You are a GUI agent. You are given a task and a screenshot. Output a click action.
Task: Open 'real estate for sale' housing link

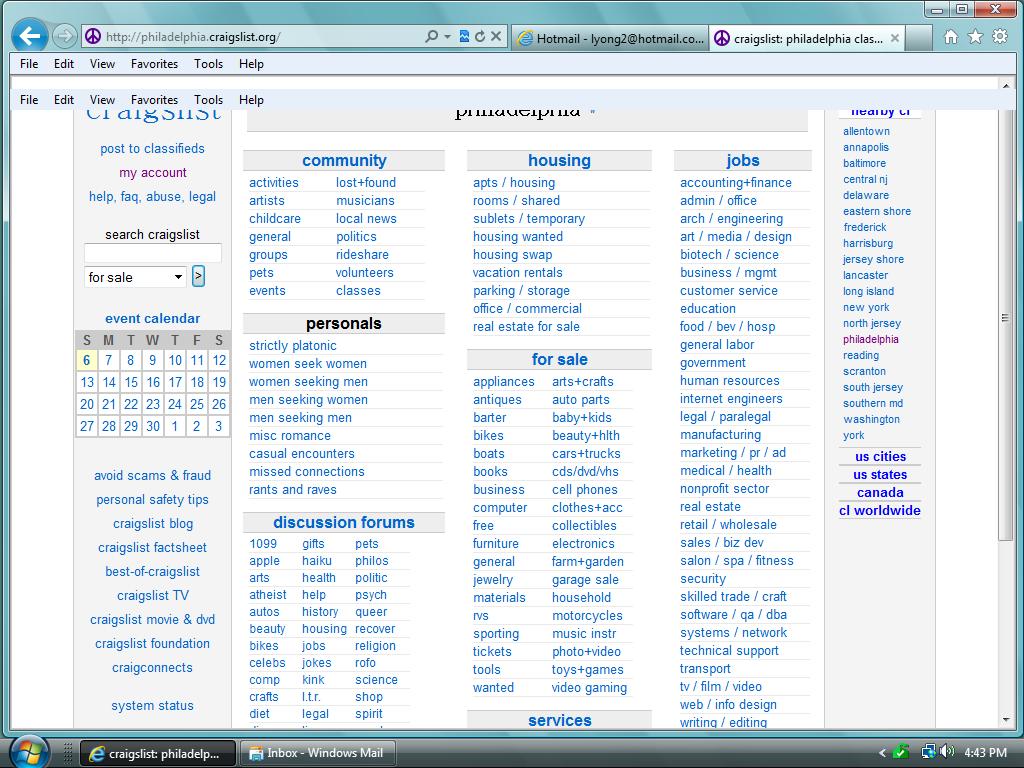[526, 327]
